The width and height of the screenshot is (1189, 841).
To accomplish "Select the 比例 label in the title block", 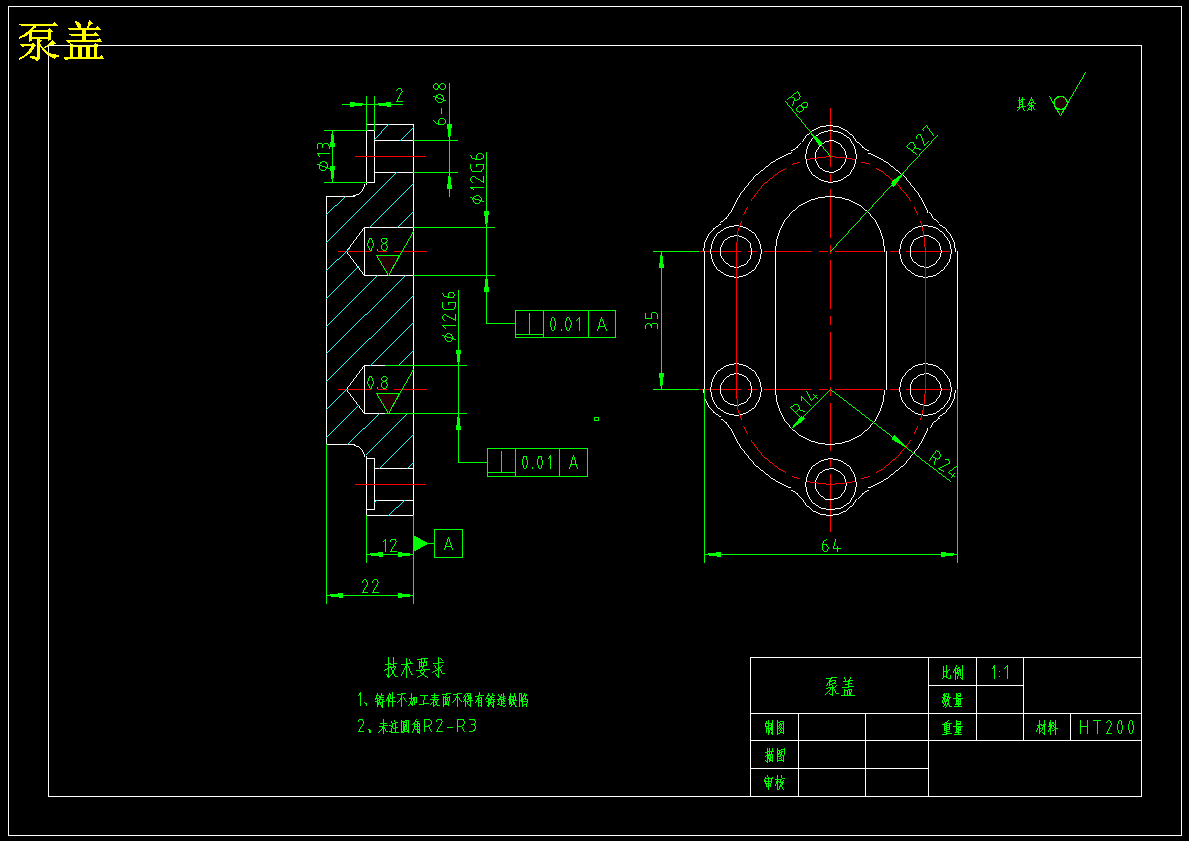I will 952,673.
